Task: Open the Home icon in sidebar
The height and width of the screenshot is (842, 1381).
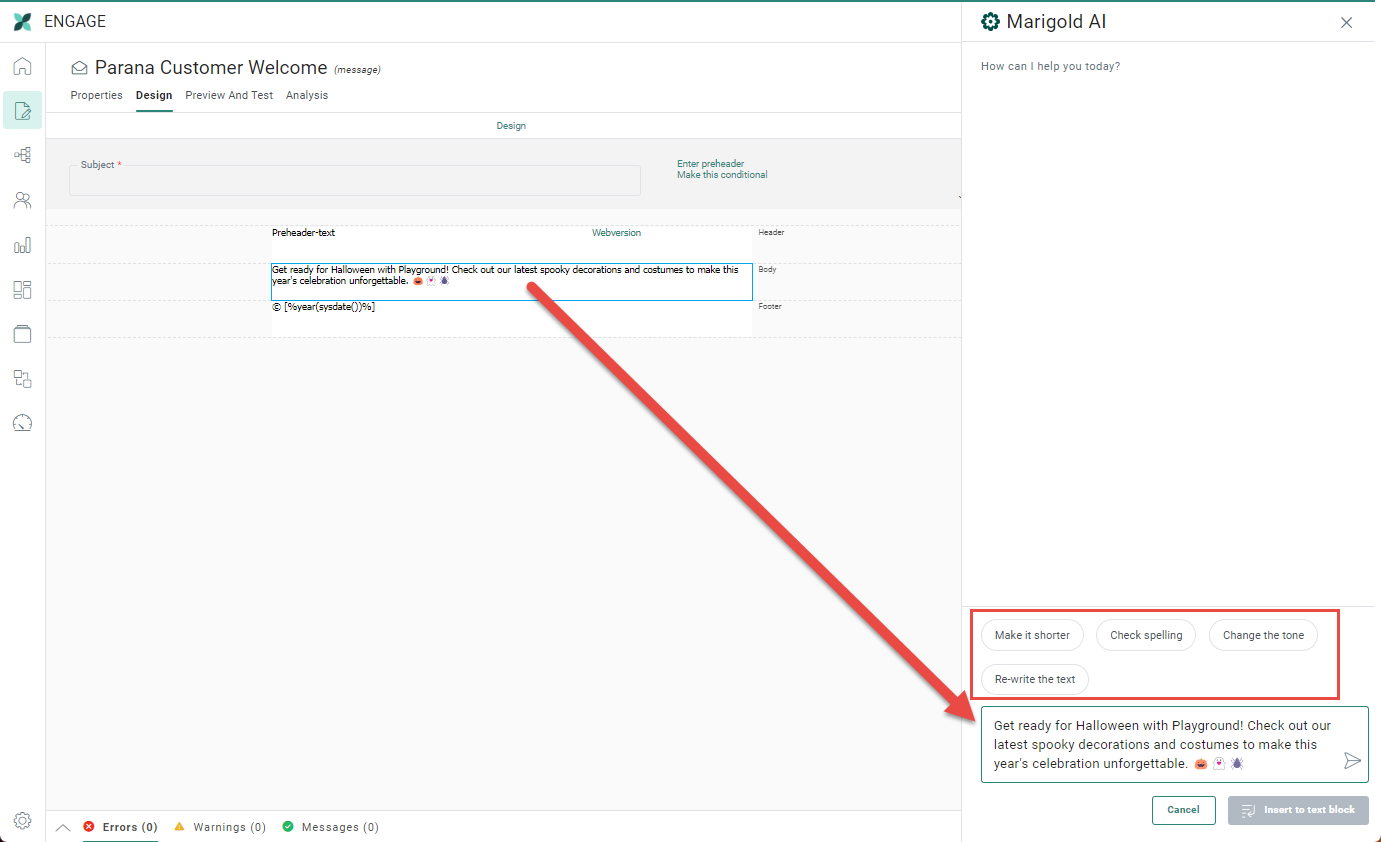Action: [x=22, y=67]
